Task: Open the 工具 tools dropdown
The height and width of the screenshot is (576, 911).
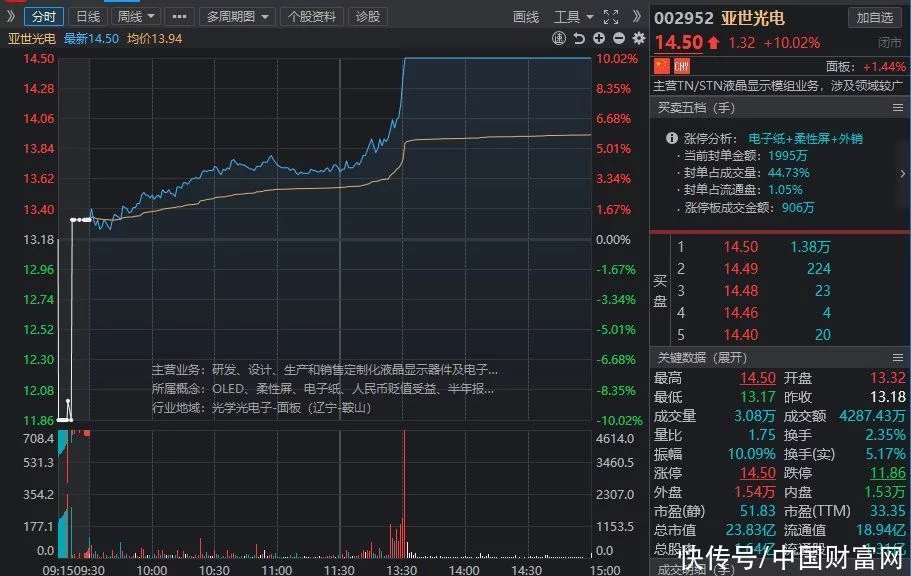Action: 574,16
